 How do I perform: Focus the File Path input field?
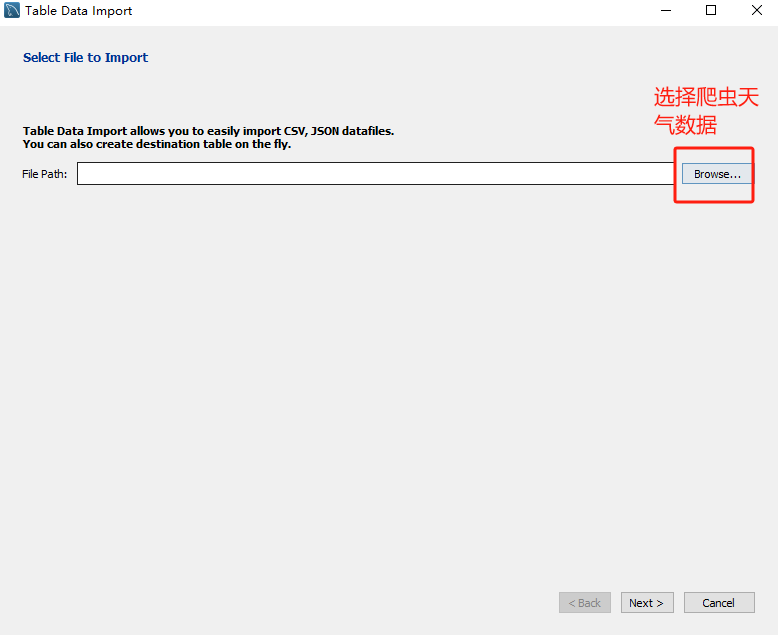pos(376,174)
